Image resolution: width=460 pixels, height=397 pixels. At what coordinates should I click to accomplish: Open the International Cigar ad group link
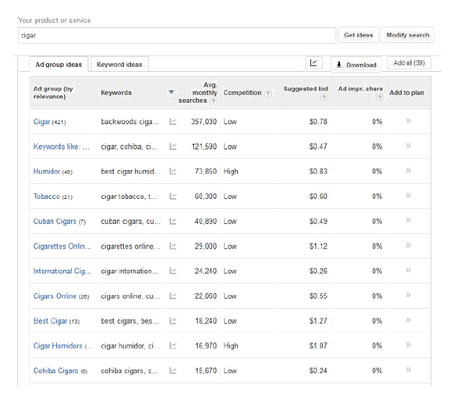click(62, 271)
